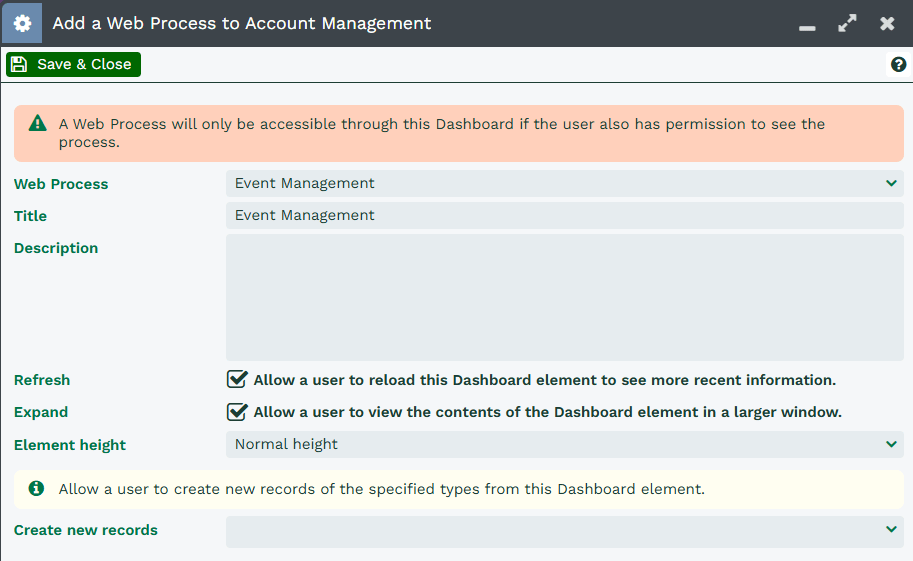Open help via the question mark icon
Screen dimensions: 913x561
(898, 65)
